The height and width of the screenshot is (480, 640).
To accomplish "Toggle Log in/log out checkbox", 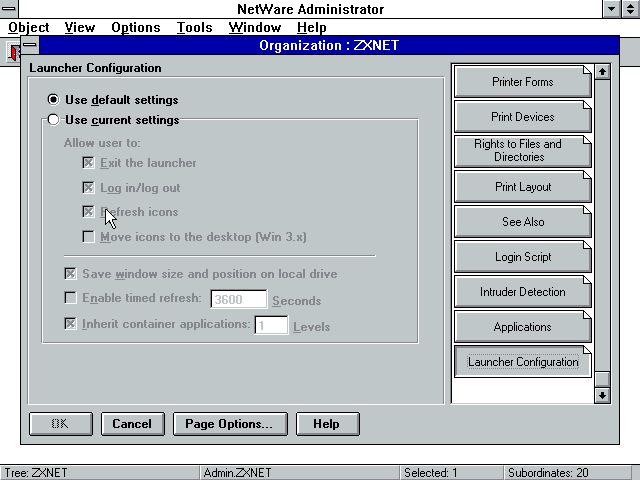I will [x=88, y=188].
